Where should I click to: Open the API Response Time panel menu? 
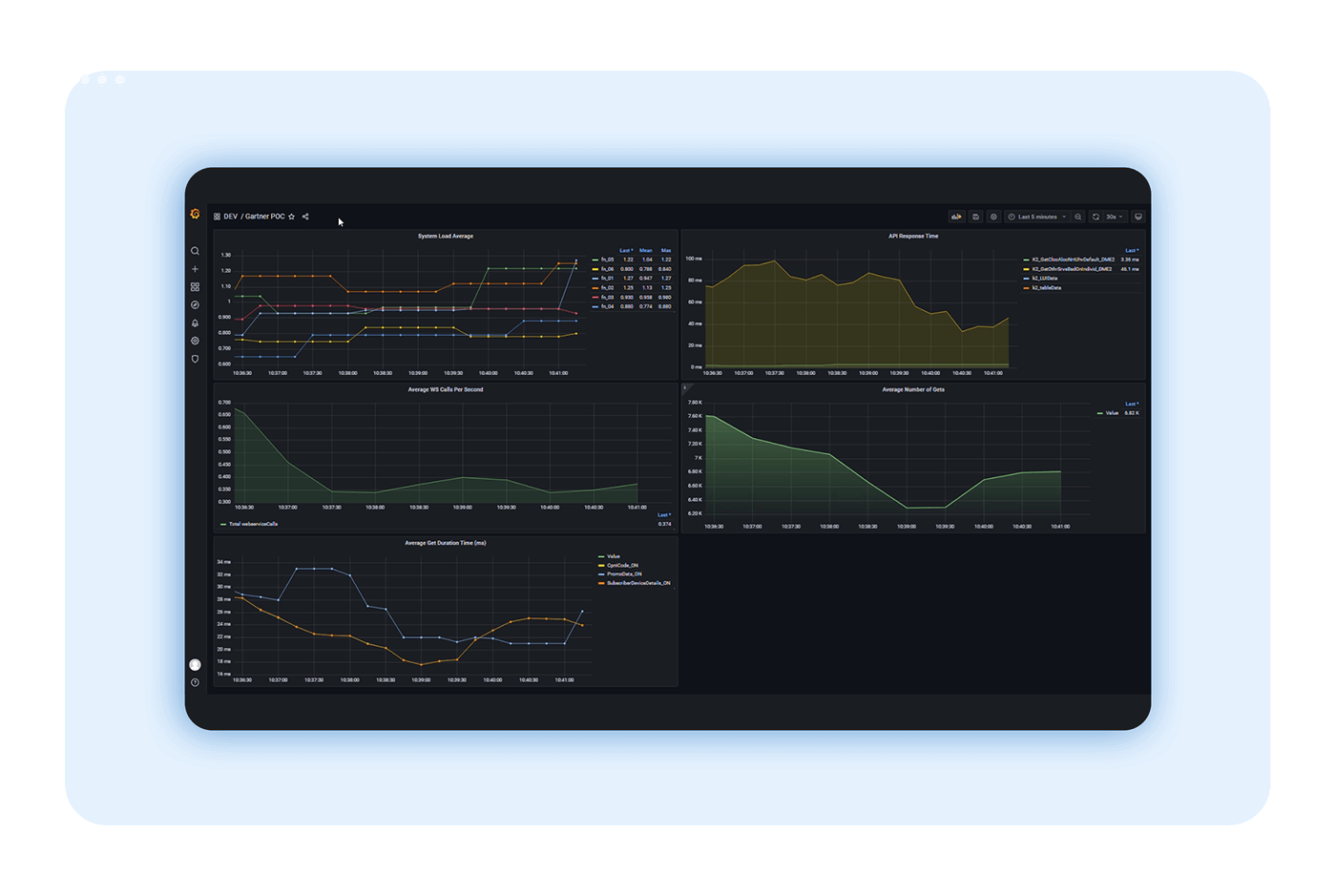(913, 236)
